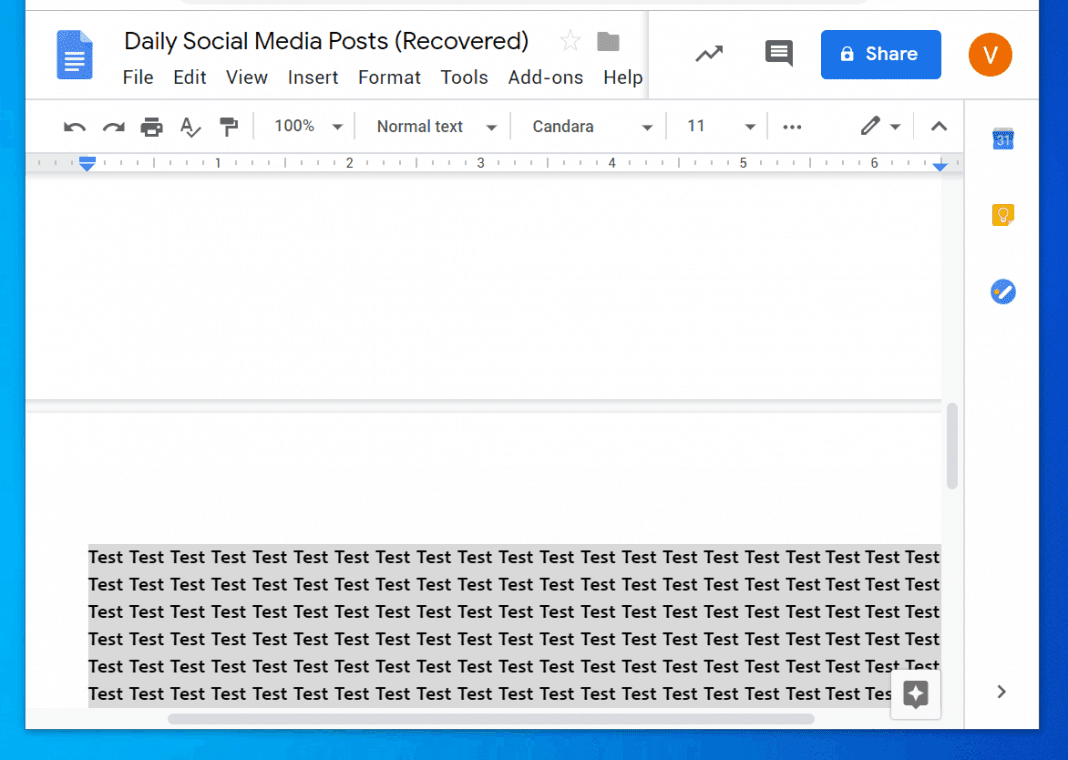This screenshot has height=760, width=1068.
Task: Print the document
Action: point(152,126)
